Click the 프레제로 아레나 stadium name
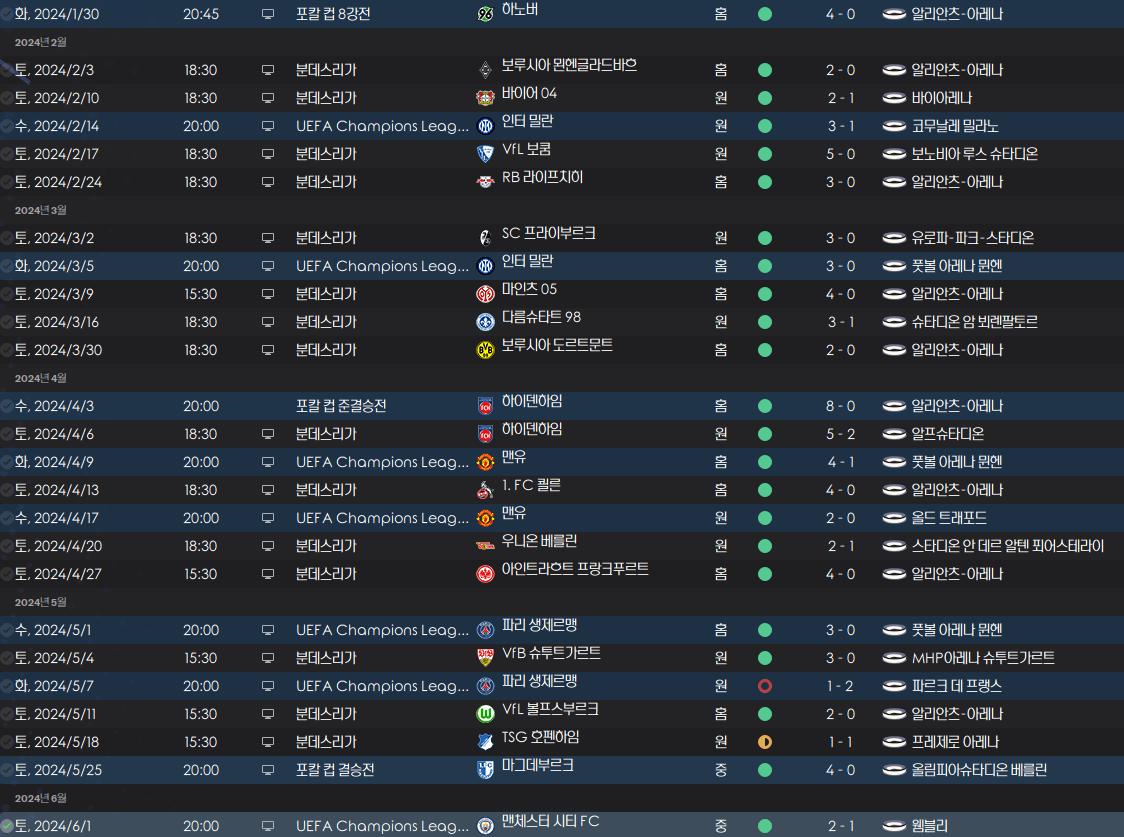 [x=956, y=742]
